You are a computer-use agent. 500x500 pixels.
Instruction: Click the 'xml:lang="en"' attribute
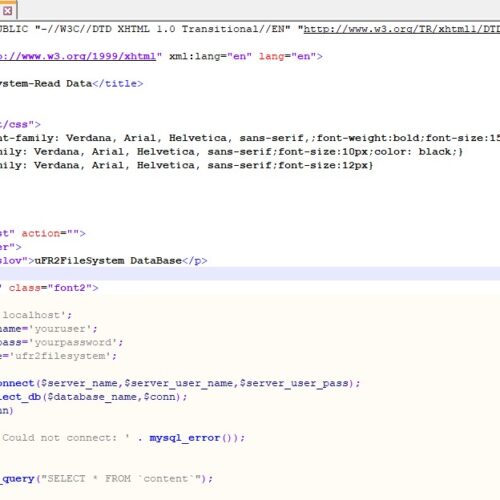pyautogui.click(x=210, y=56)
